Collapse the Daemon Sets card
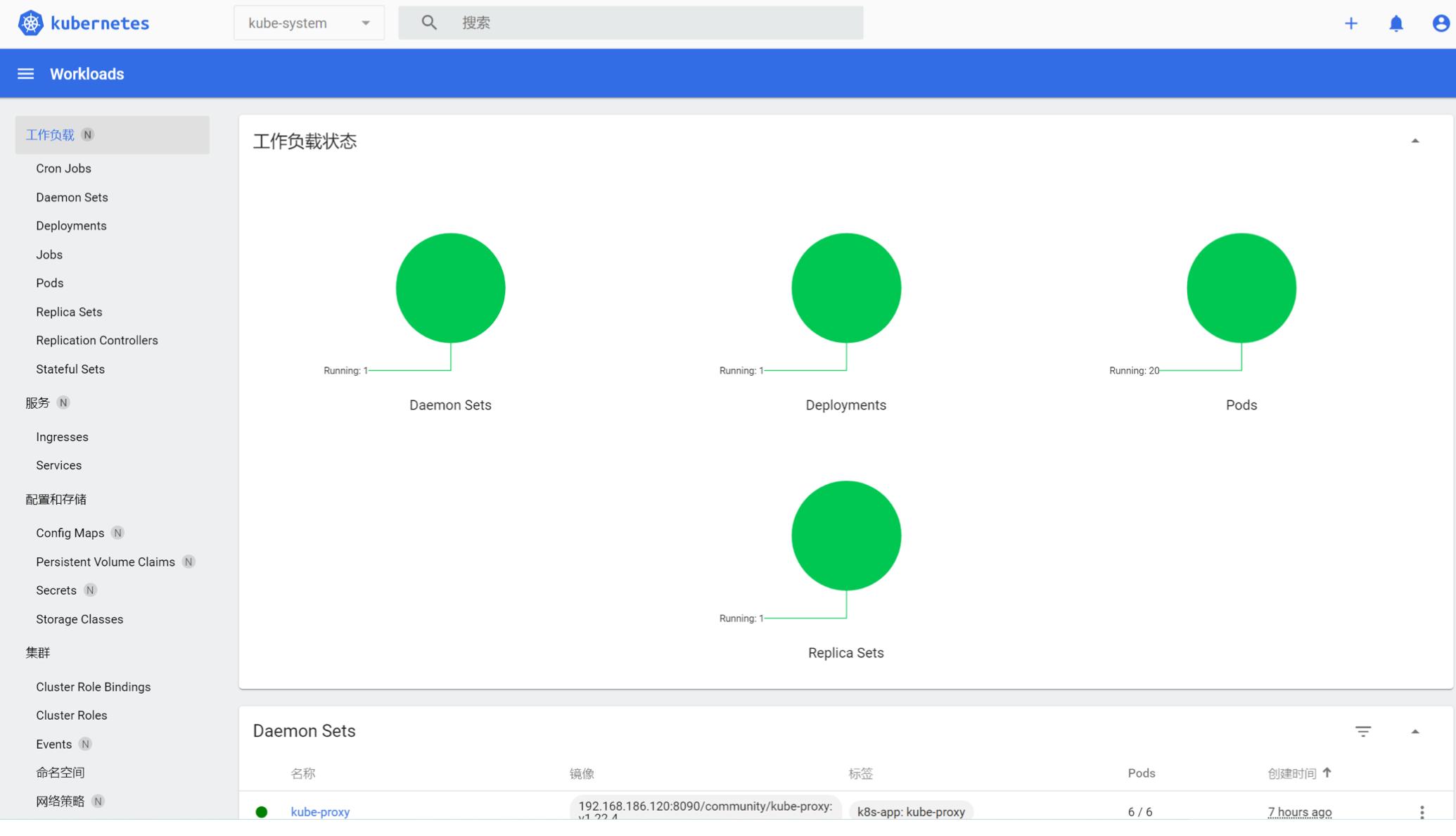Viewport: 1456px width, 836px height. [1415, 732]
